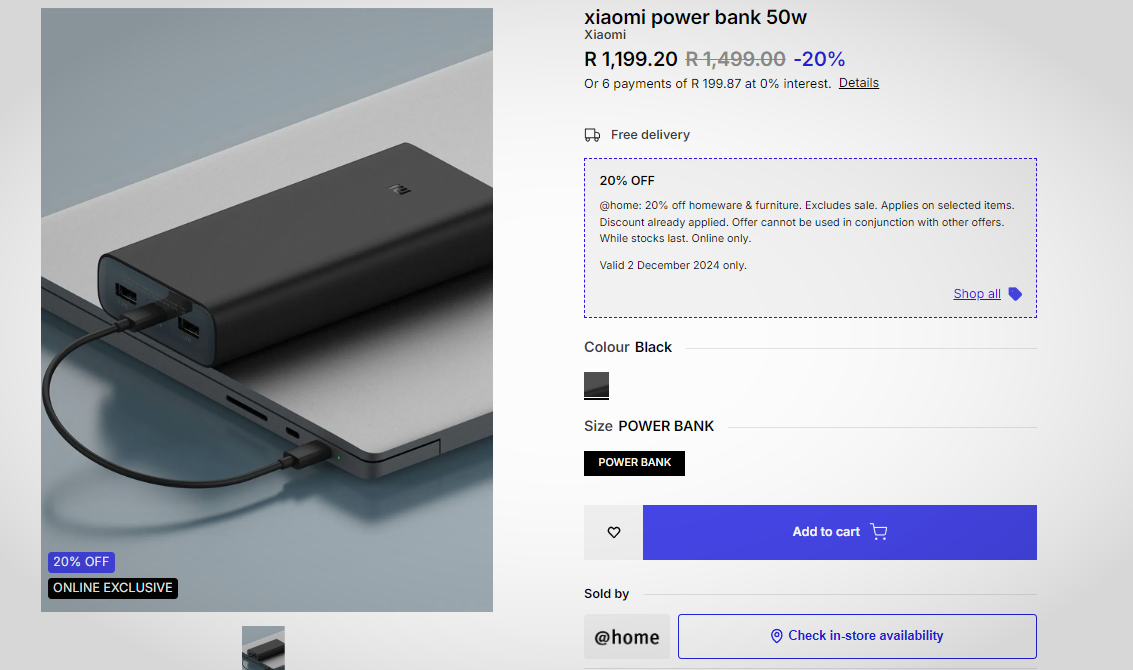Follow the Shop all link
This screenshot has width=1133, height=670.
(x=976, y=294)
